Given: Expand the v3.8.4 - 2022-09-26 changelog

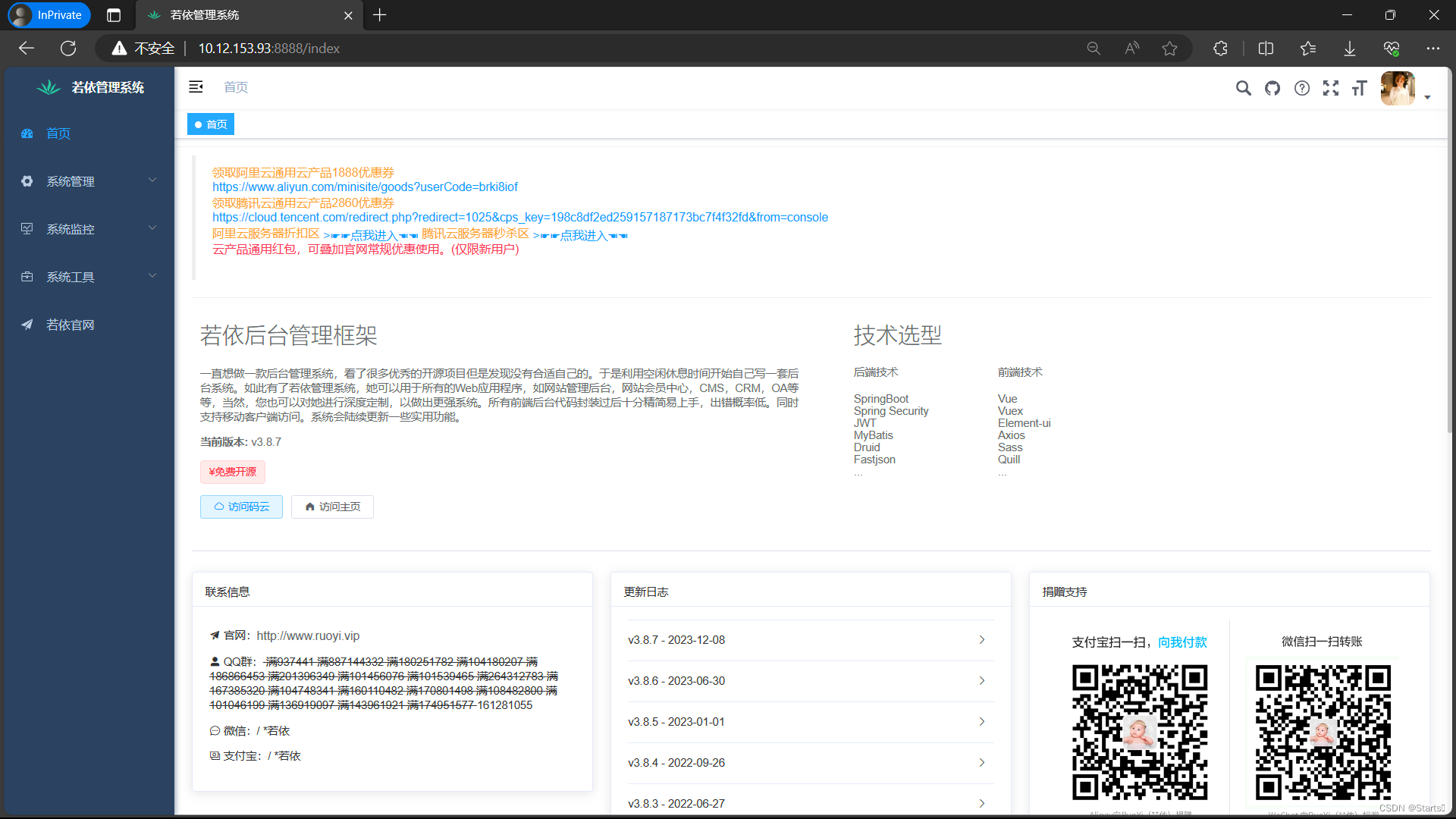Looking at the screenshot, I should pos(809,763).
